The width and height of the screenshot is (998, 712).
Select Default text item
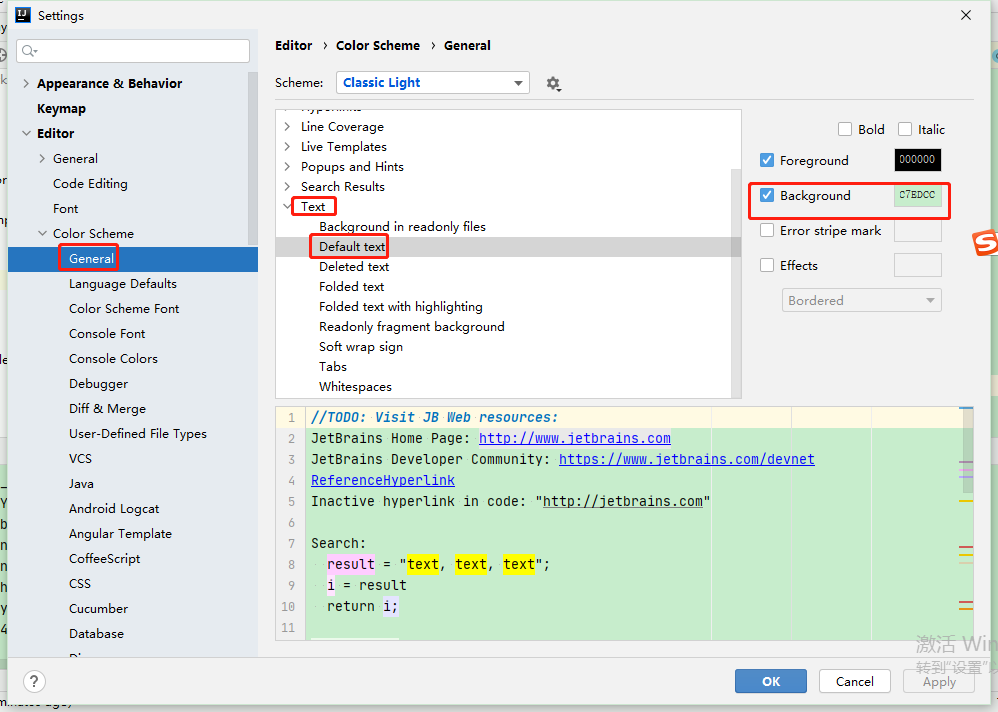[352, 246]
